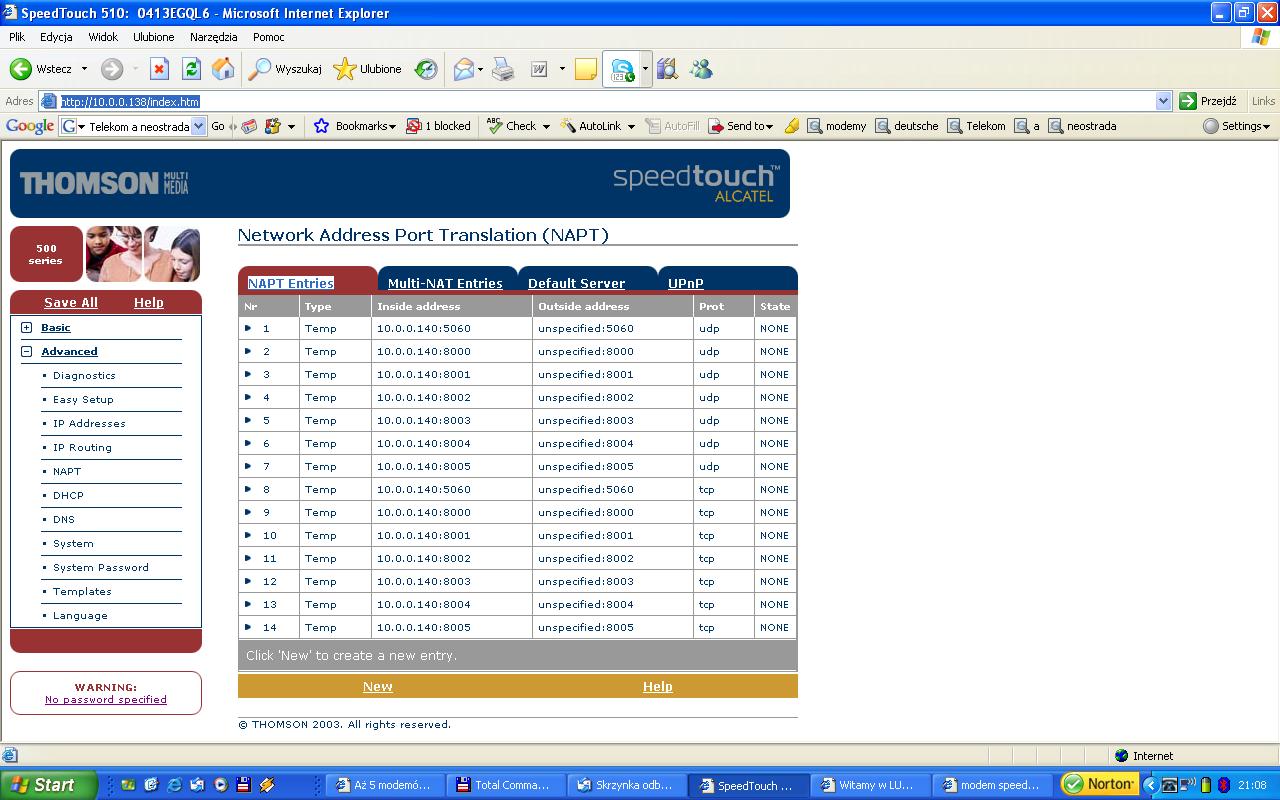Click the address bar URL field
Image resolution: width=1280 pixels, height=800 pixels.
(605, 101)
